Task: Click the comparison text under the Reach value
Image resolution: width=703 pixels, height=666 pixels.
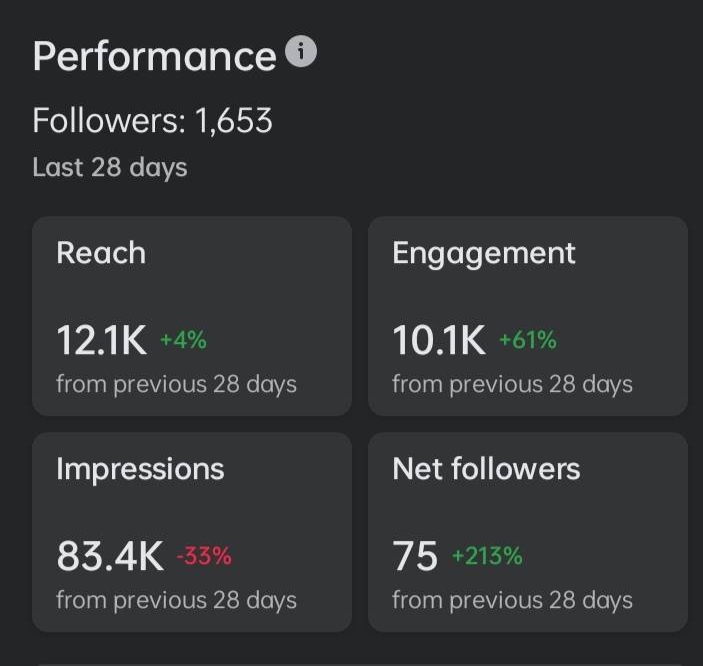Action: click(x=176, y=384)
